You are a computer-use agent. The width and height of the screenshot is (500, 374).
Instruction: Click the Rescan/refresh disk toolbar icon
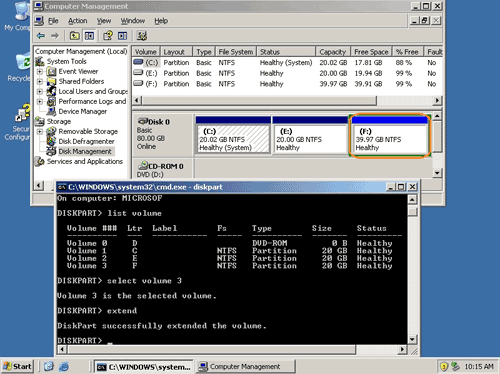142,35
